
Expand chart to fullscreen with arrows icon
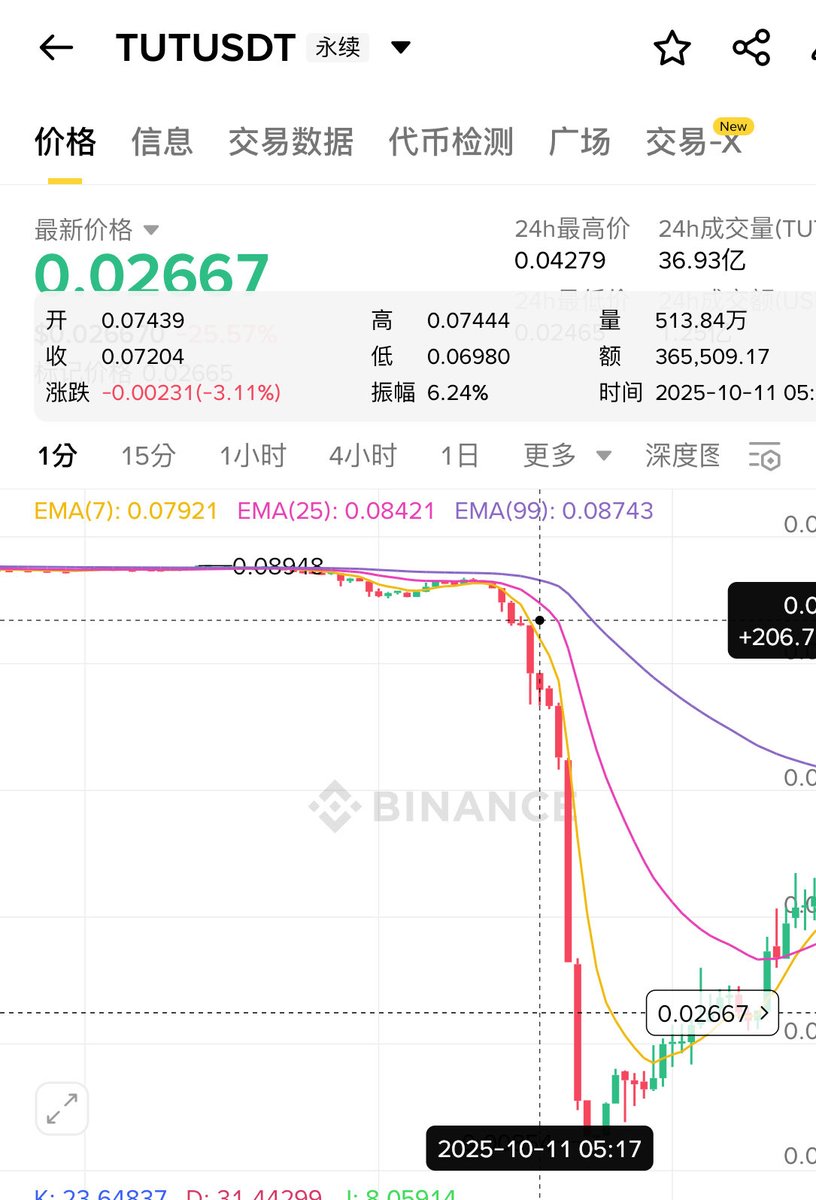[x=62, y=1108]
